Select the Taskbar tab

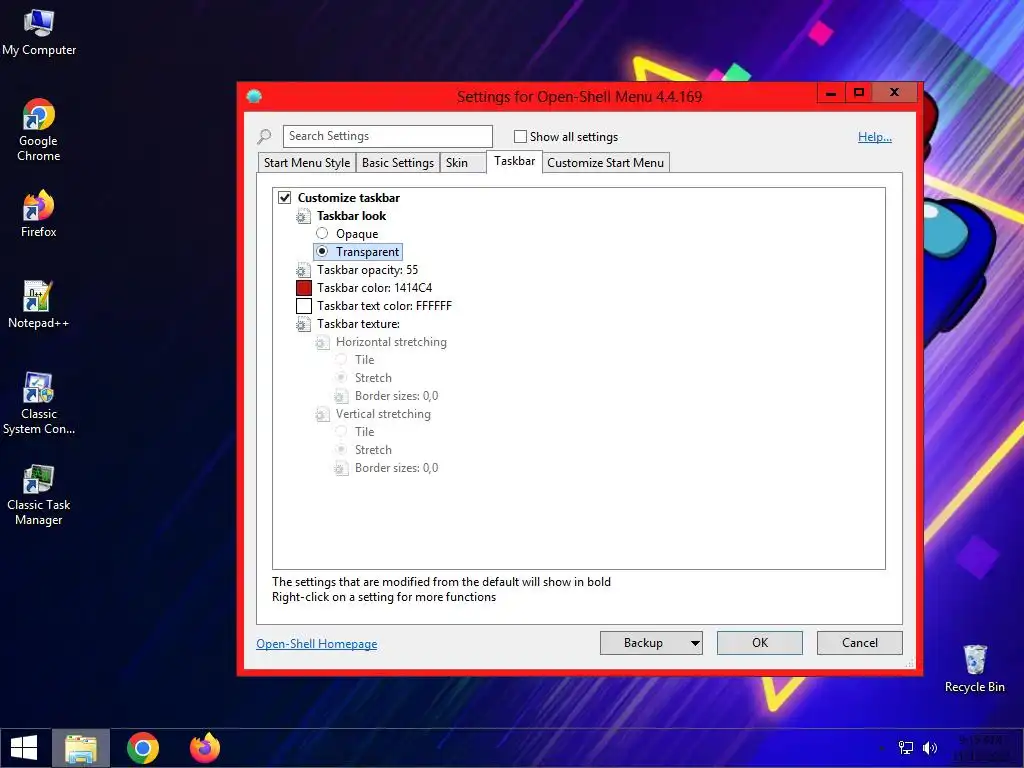pos(514,161)
